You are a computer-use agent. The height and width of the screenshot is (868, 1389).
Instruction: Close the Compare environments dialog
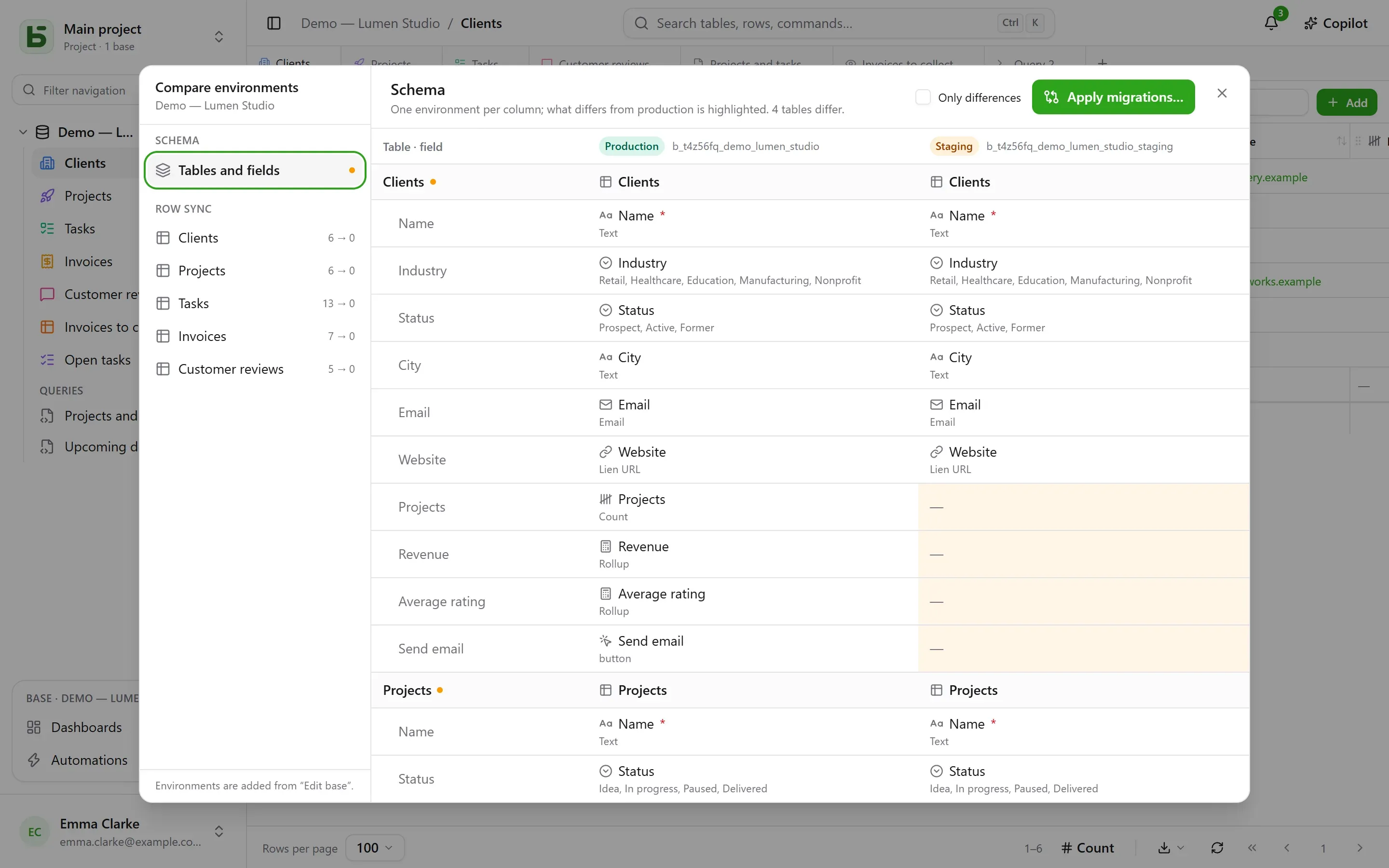[1222, 93]
